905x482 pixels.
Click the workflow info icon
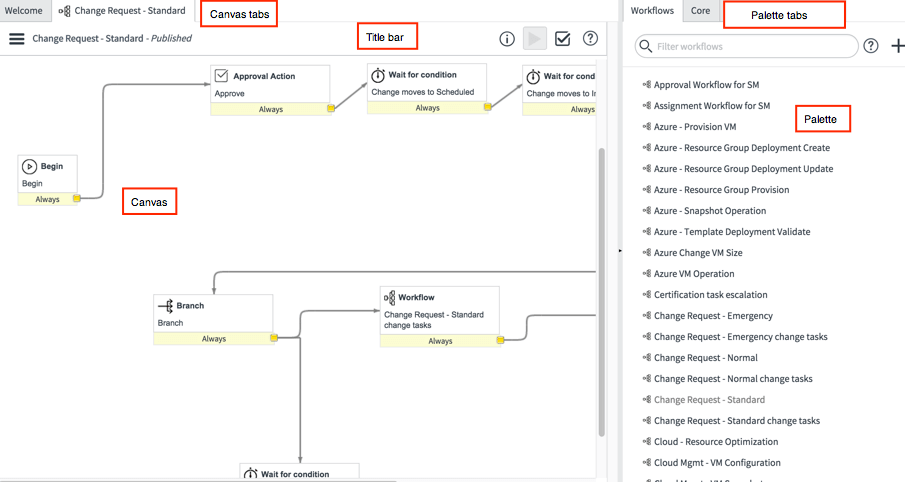pyautogui.click(x=507, y=39)
